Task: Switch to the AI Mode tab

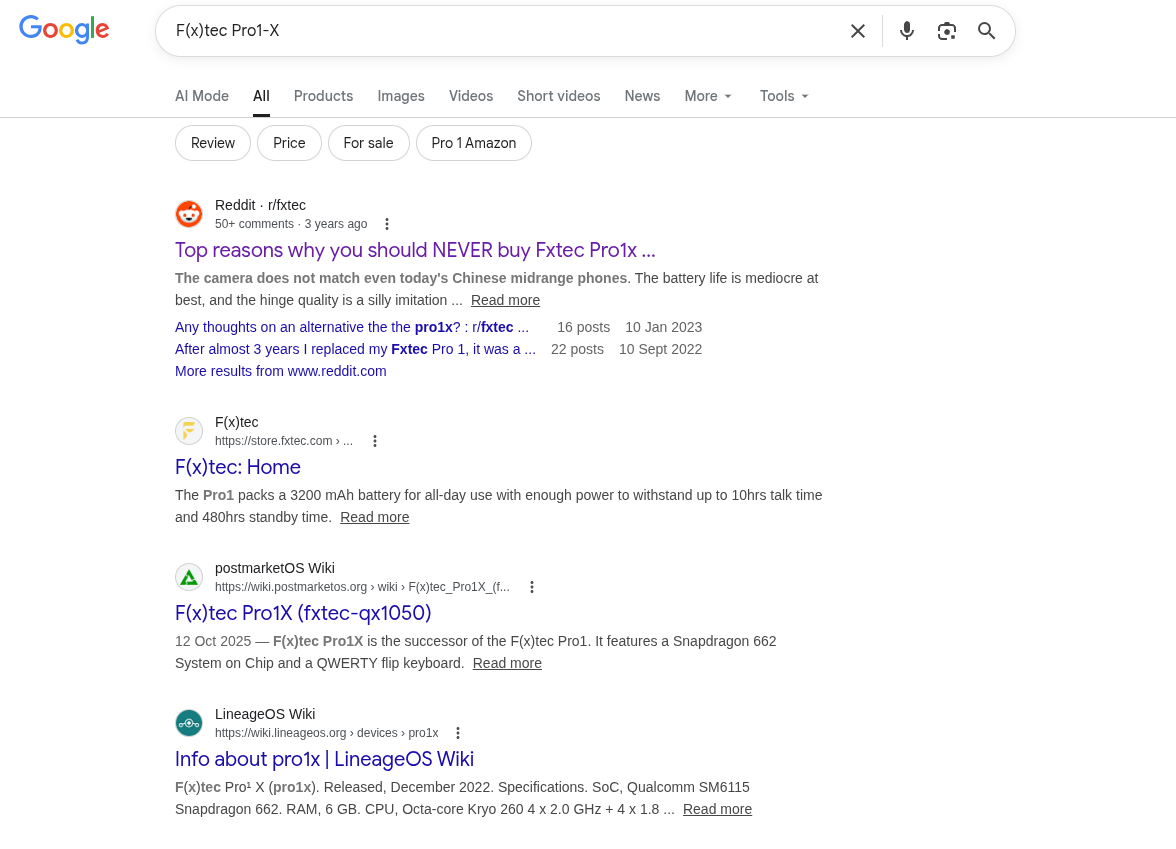Action: pyautogui.click(x=202, y=96)
